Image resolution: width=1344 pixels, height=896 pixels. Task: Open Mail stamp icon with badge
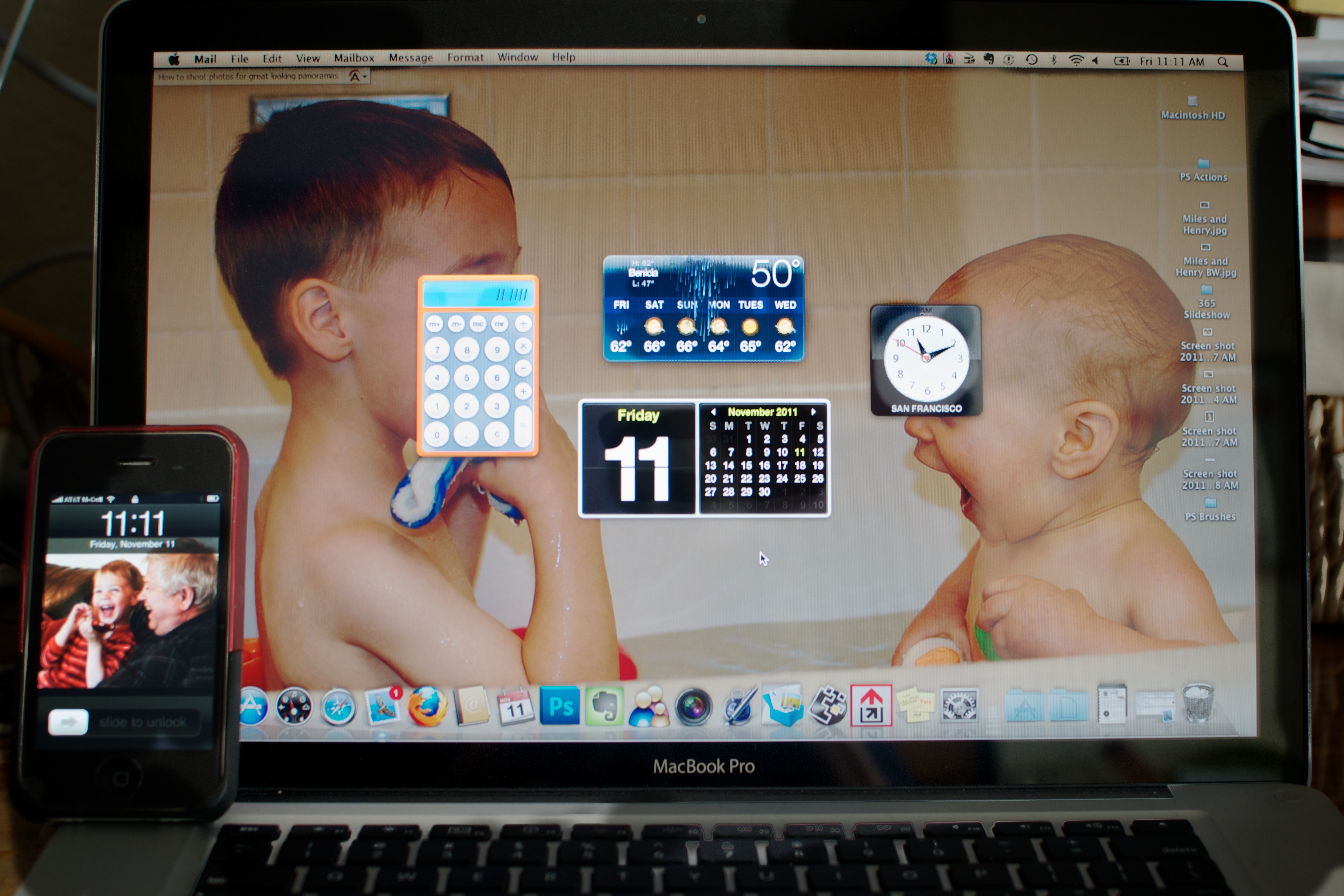[x=382, y=706]
